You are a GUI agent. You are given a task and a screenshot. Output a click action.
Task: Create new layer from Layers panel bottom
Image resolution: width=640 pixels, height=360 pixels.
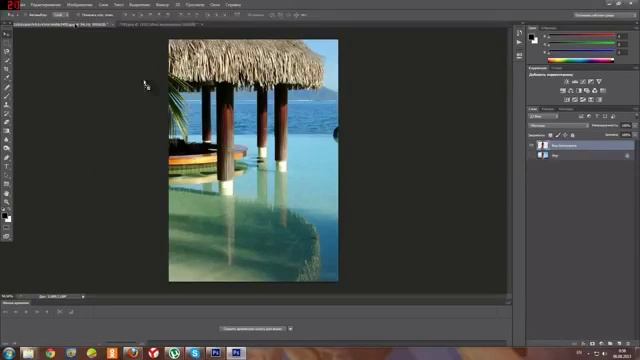pyautogui.click(x=619, y=344)
